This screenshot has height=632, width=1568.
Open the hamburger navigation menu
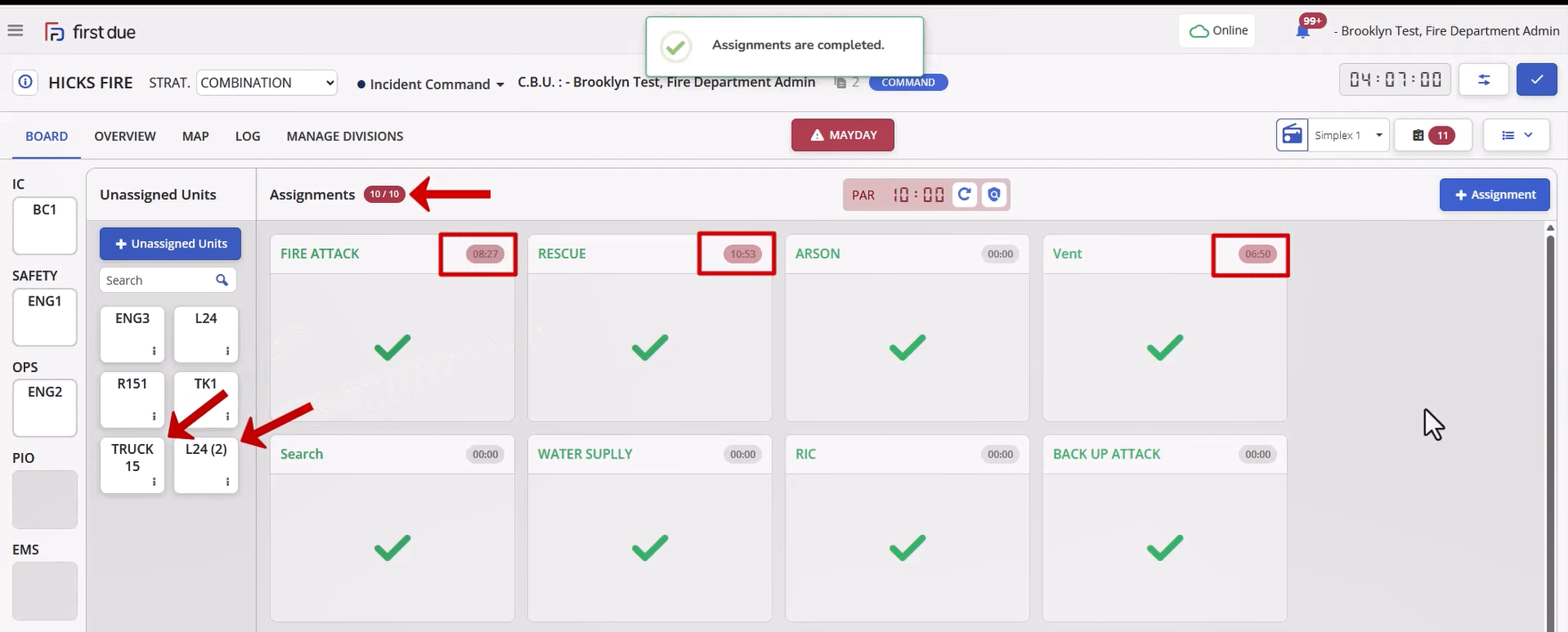[15, 31]
